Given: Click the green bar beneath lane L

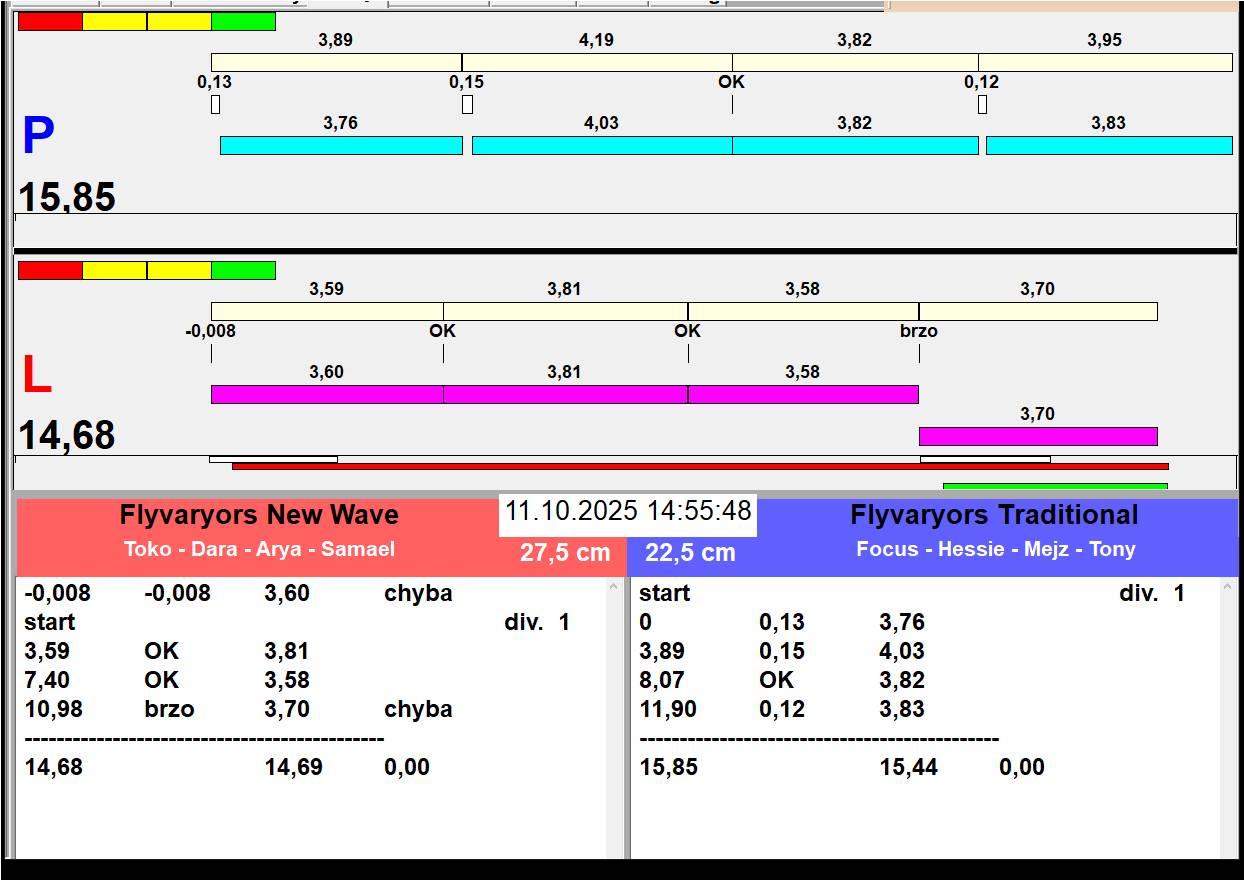Looking at the screenshot, I should coord(1055,486).
